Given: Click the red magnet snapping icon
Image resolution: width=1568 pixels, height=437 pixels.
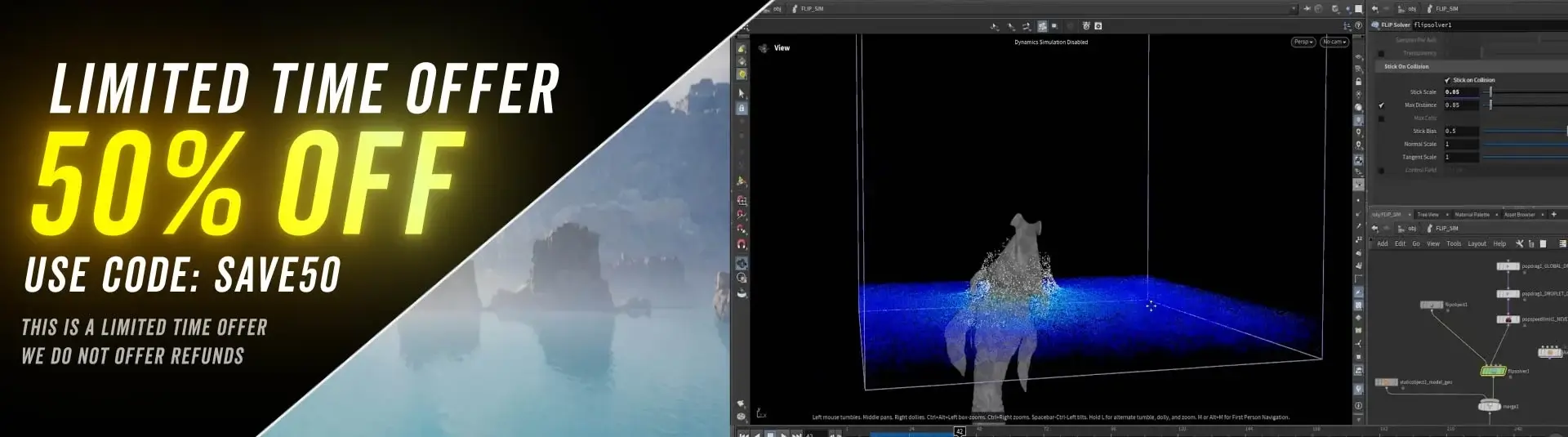Looking at the screenshot, I should point(742,244).
